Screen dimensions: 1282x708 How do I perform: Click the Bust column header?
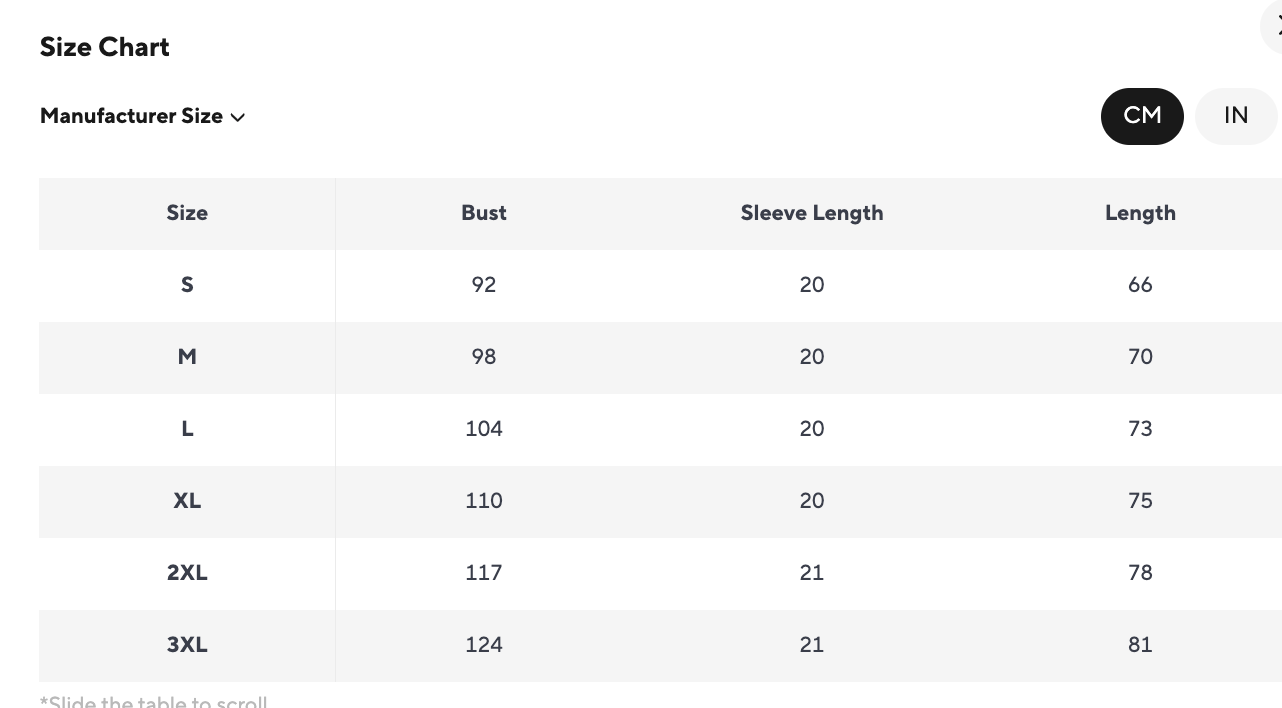point(484,213)
